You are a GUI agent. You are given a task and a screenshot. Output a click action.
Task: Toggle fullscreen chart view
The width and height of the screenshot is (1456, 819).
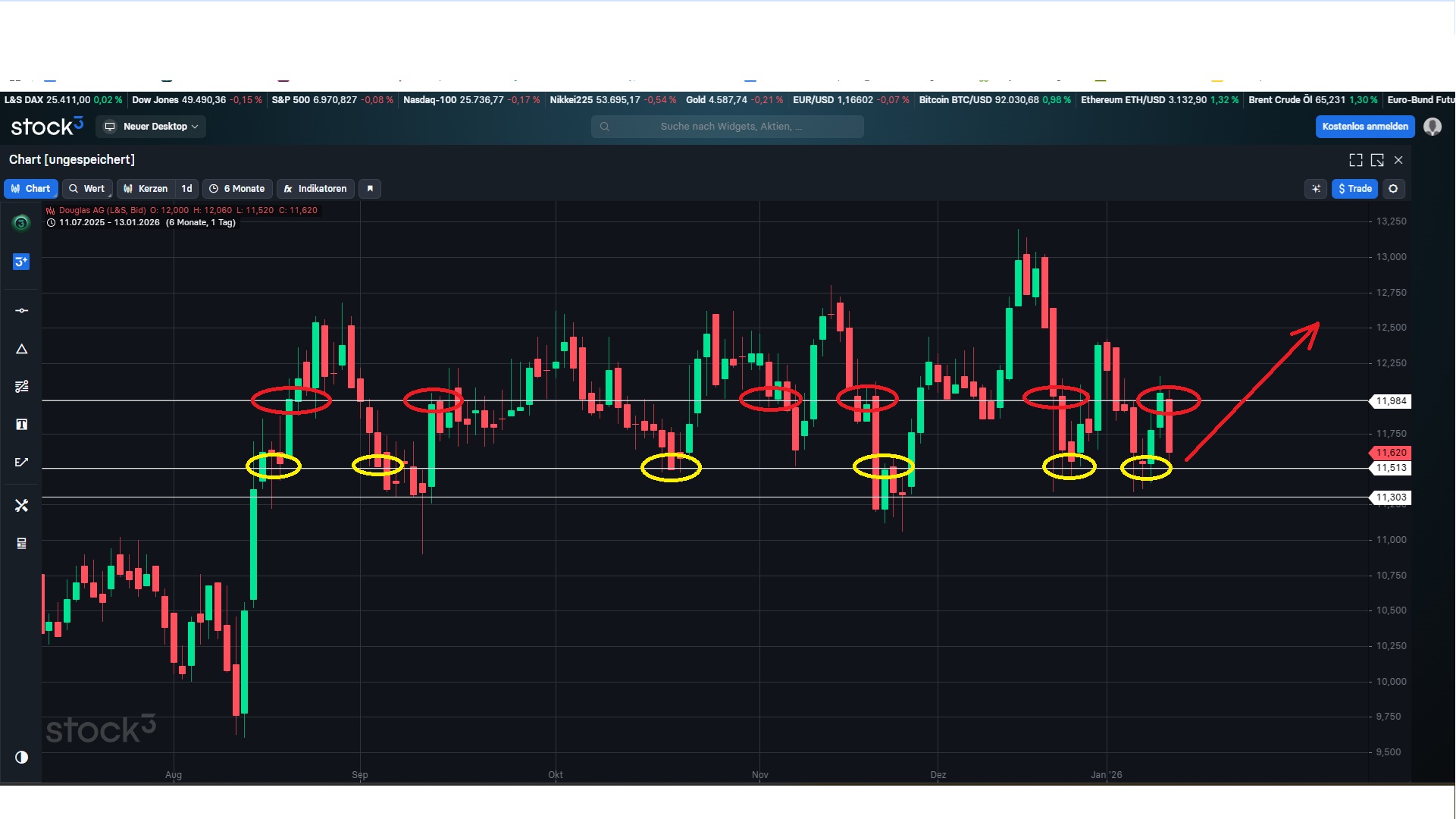click(1356, 160)
